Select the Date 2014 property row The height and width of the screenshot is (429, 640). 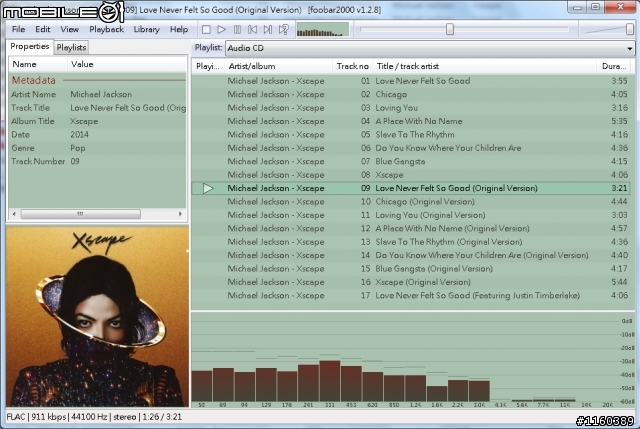[97, 135]
